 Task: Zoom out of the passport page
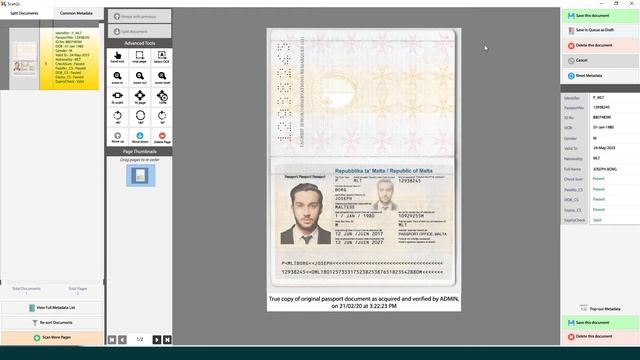140,77
